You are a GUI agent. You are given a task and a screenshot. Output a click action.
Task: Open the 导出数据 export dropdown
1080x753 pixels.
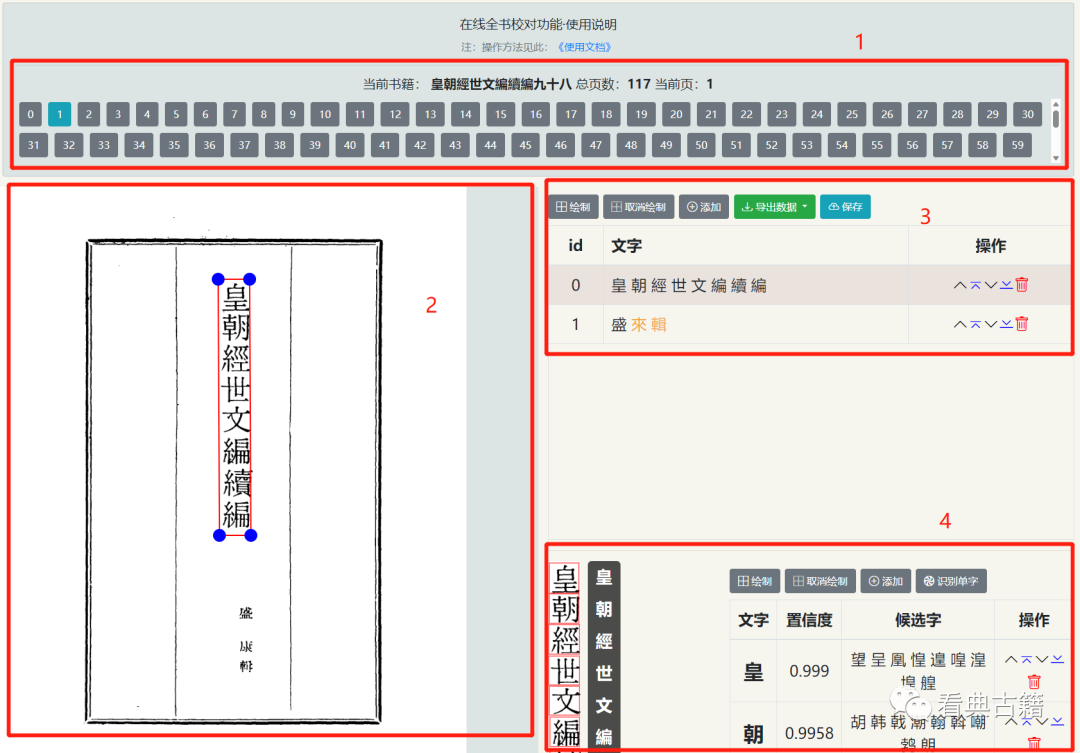pos(774,207)
